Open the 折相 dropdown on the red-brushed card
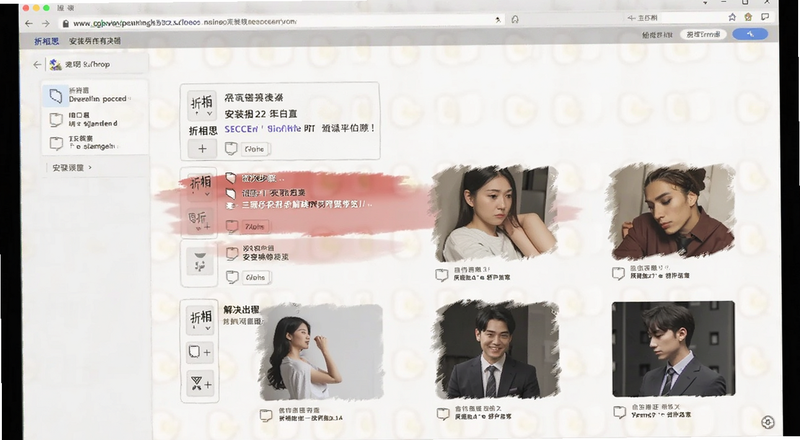 click(201, 185)
